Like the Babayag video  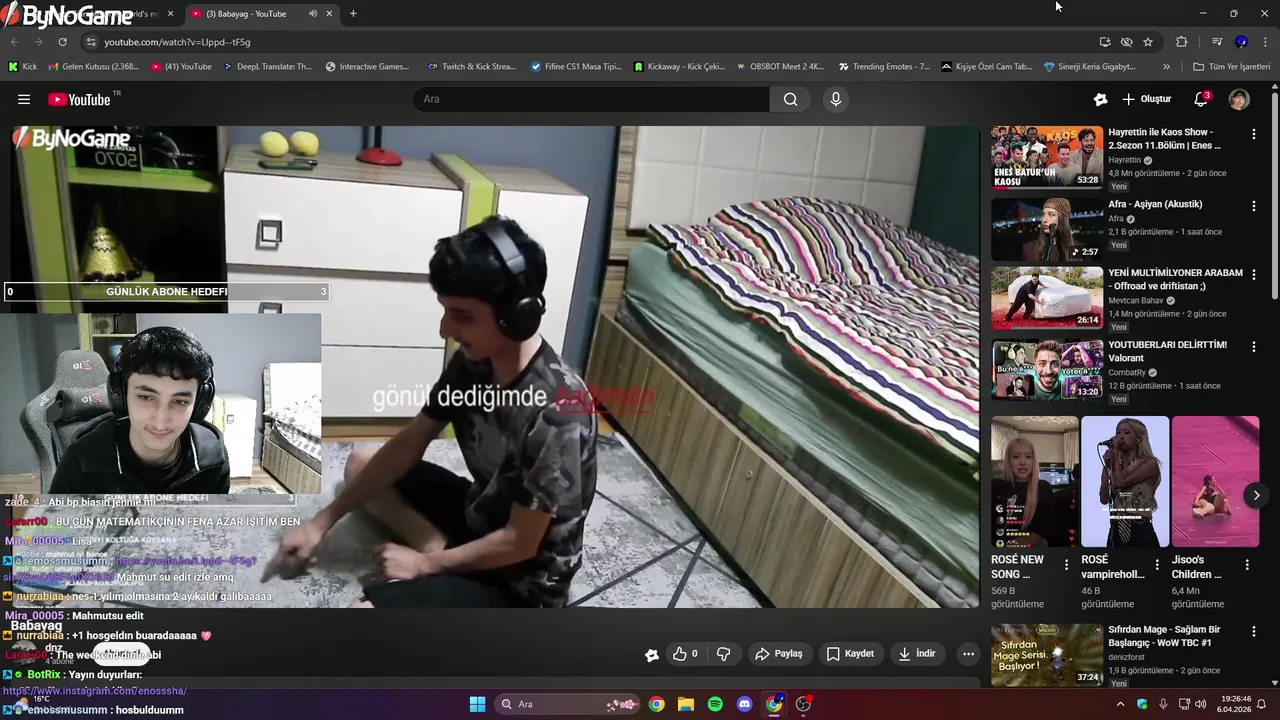[685, 654]
